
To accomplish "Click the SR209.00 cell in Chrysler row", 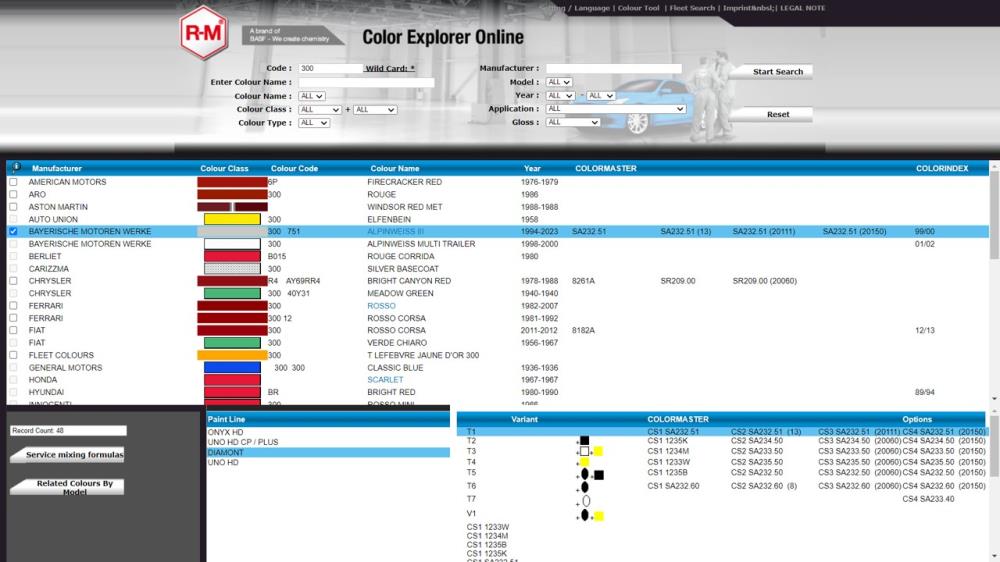I will click(x=677, y=281).
